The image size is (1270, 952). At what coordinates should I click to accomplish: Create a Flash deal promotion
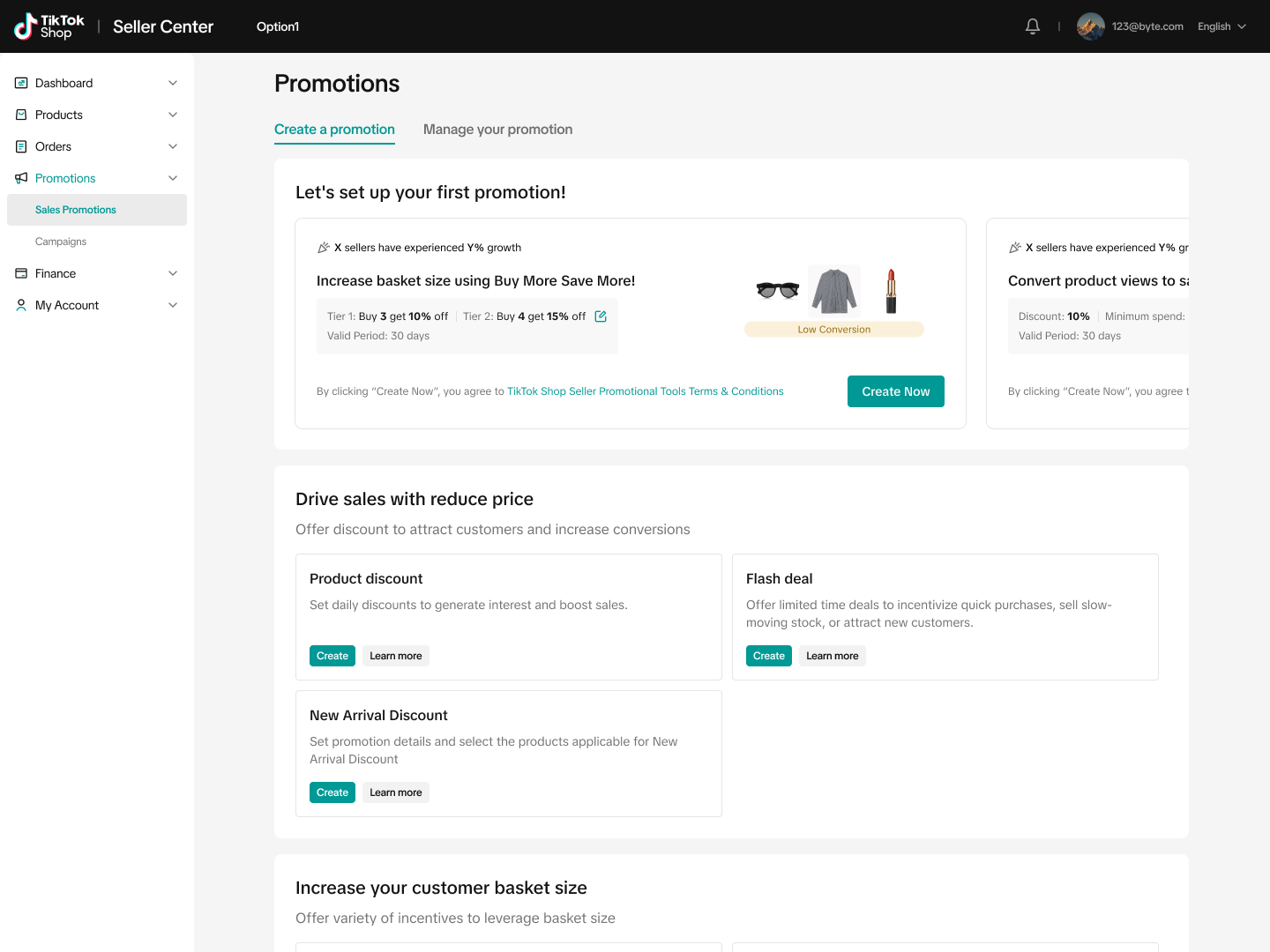(x=768, y=656)
